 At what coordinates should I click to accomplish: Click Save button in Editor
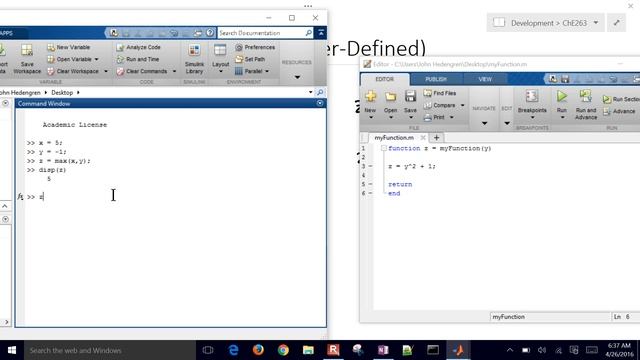coord(410,104)
